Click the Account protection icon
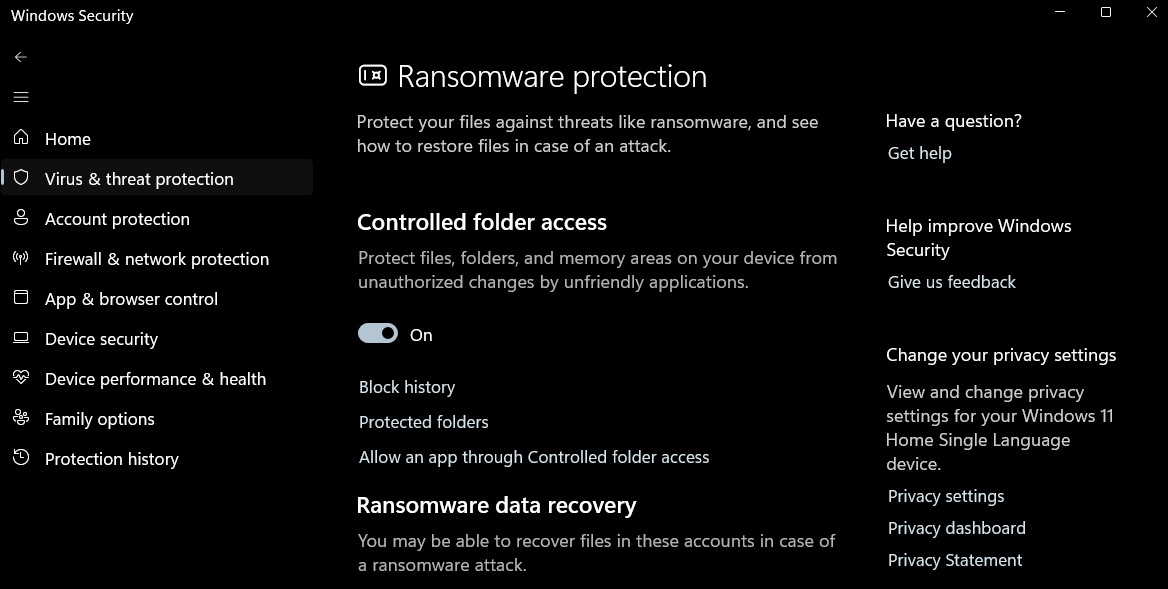 21,218
